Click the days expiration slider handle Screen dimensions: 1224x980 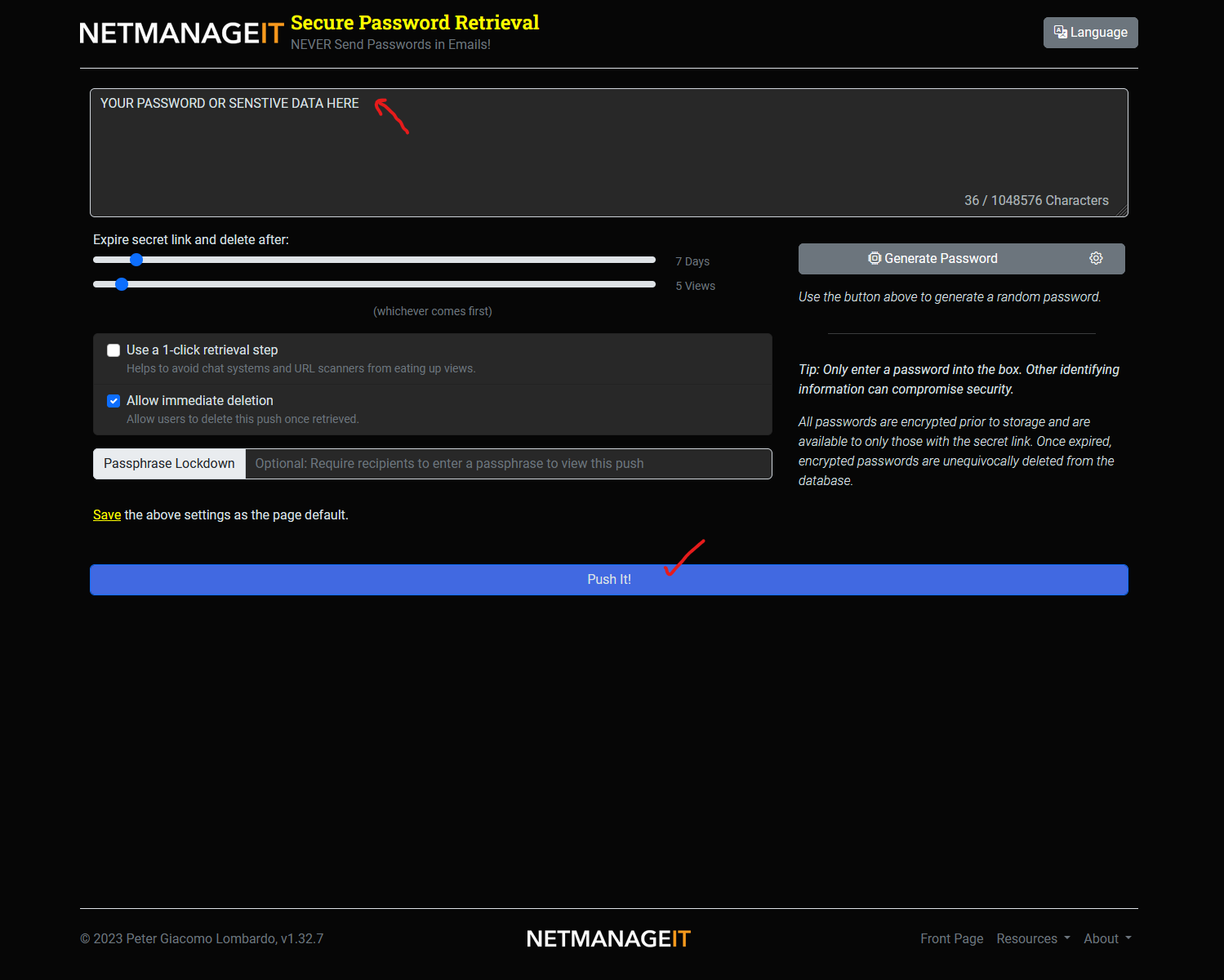[x=136, y=260]
